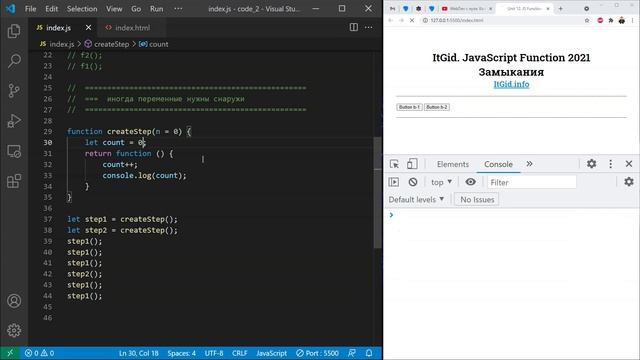Screen dimensions: 640x360
Task: Open the Run and Debug view
Action: click(x=14, y=121)
